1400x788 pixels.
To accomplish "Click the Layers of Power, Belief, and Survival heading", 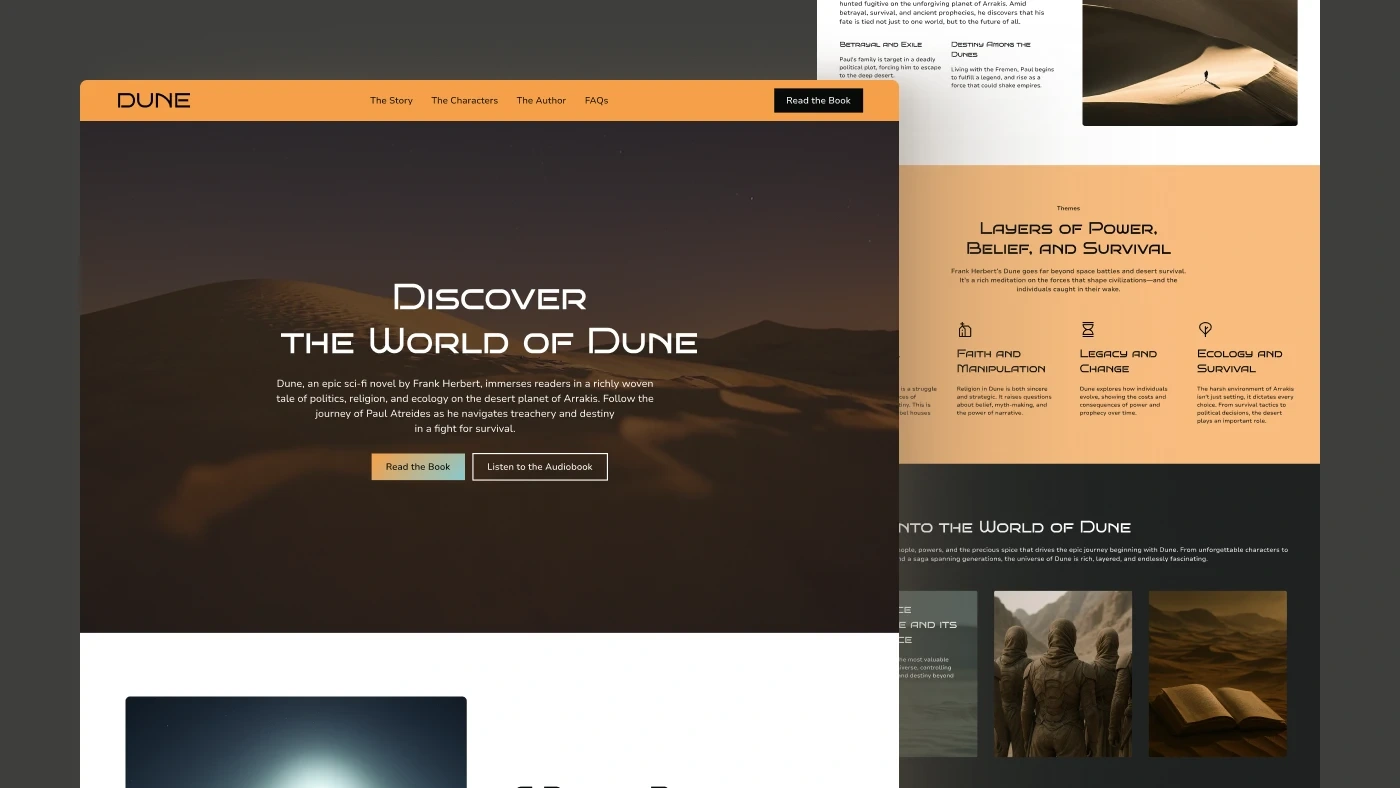I will (x=1068, y=238).
